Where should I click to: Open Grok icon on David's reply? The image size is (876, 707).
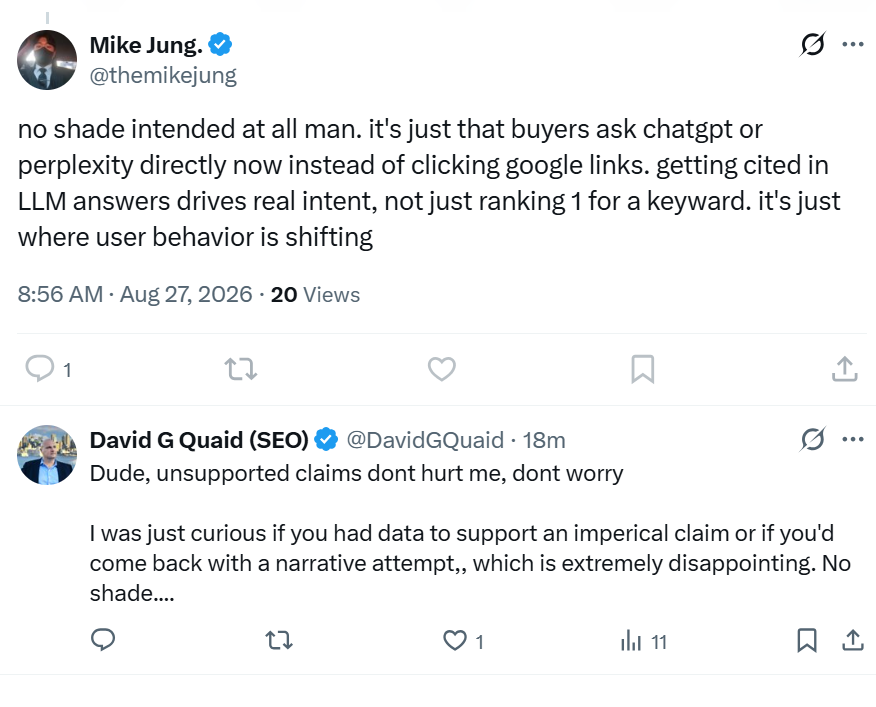tap(812, 439)
